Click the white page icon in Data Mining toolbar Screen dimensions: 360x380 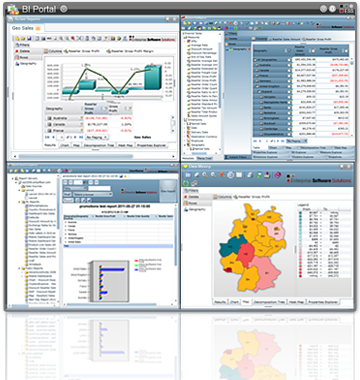pyautogui.click(x=239, y=175)
